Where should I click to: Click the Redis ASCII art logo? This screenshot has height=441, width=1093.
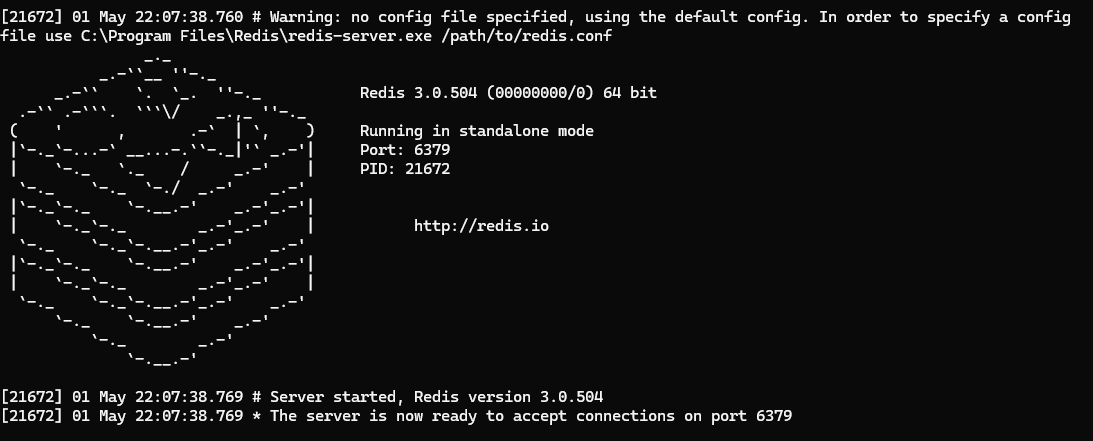pos(162,209)
